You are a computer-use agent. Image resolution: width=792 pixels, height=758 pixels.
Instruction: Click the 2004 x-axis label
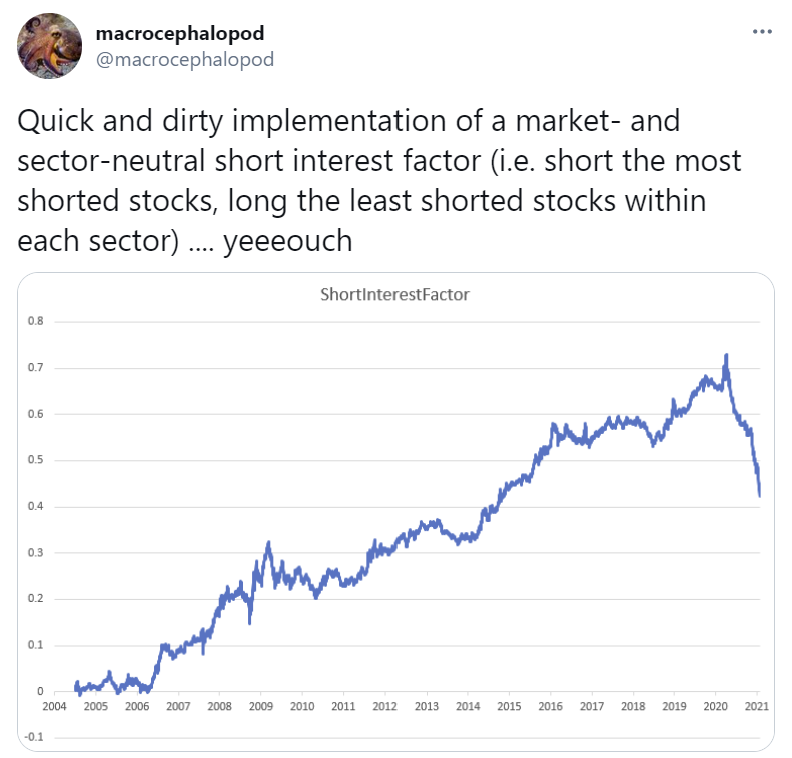[x=55, y=706]
